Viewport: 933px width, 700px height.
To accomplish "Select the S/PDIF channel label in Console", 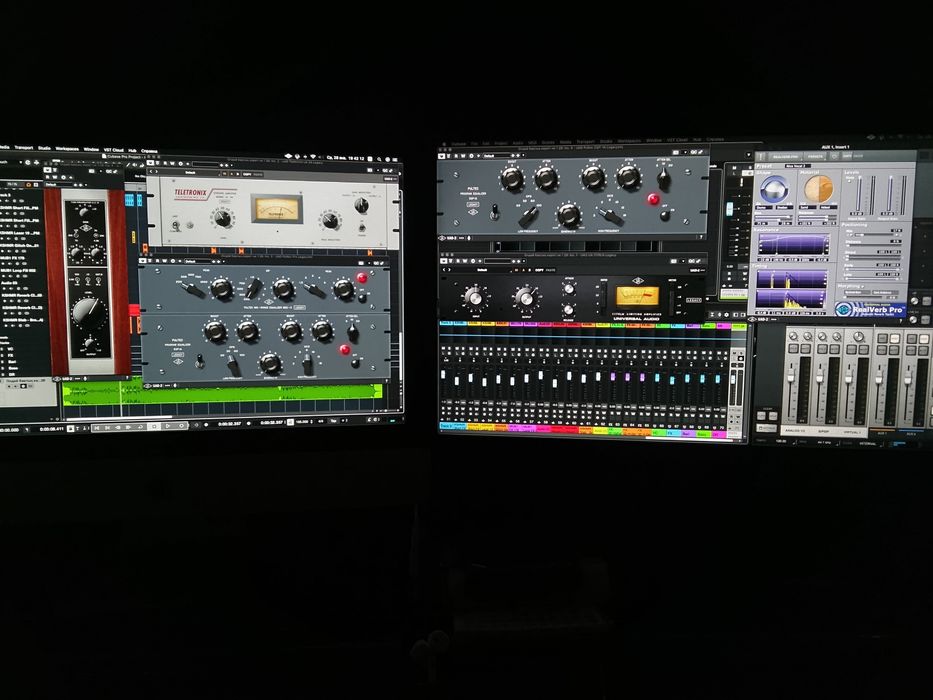I will [x=824, y=430].
